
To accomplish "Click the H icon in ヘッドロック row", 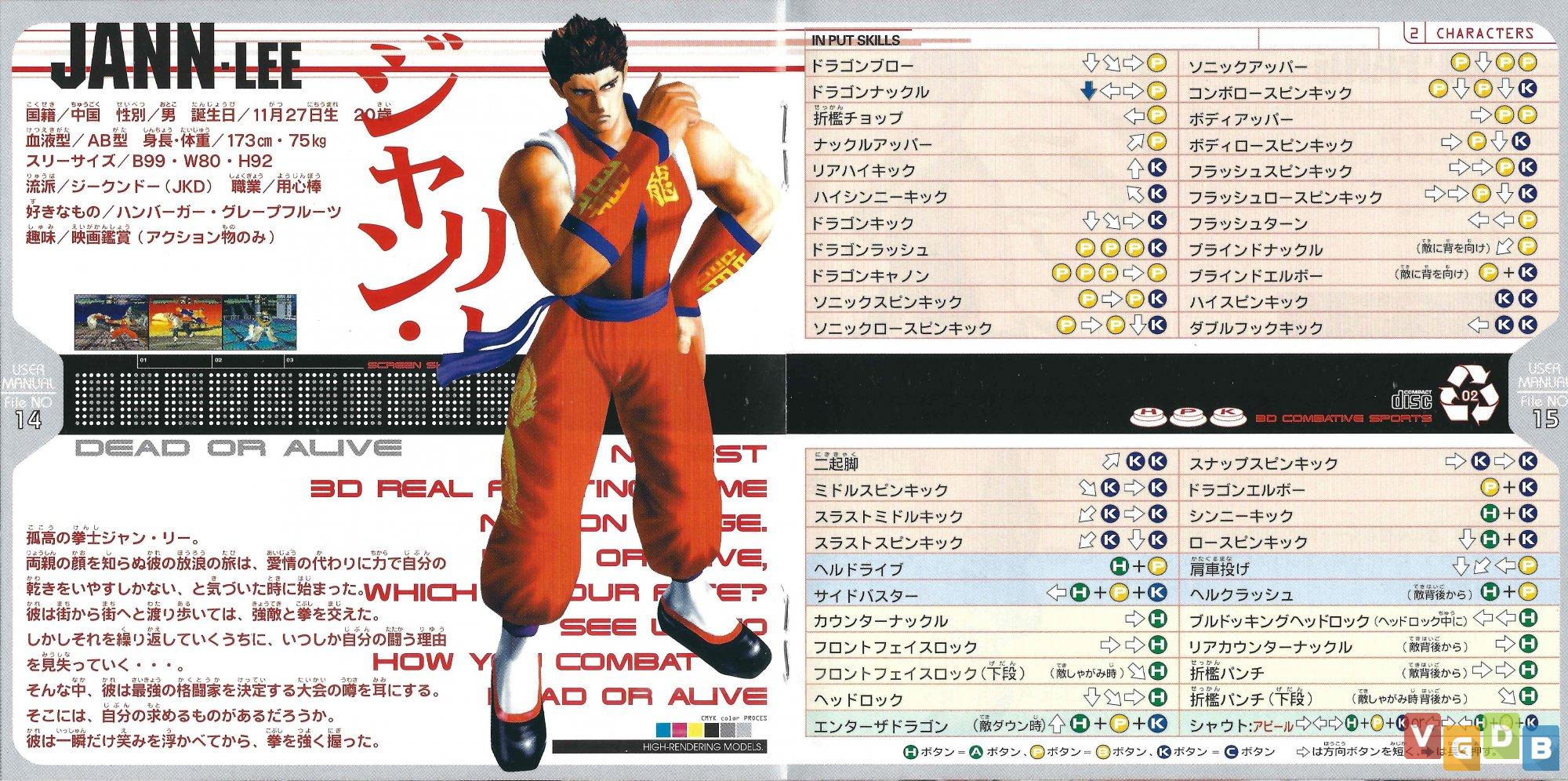I will tap(1157, 696).
